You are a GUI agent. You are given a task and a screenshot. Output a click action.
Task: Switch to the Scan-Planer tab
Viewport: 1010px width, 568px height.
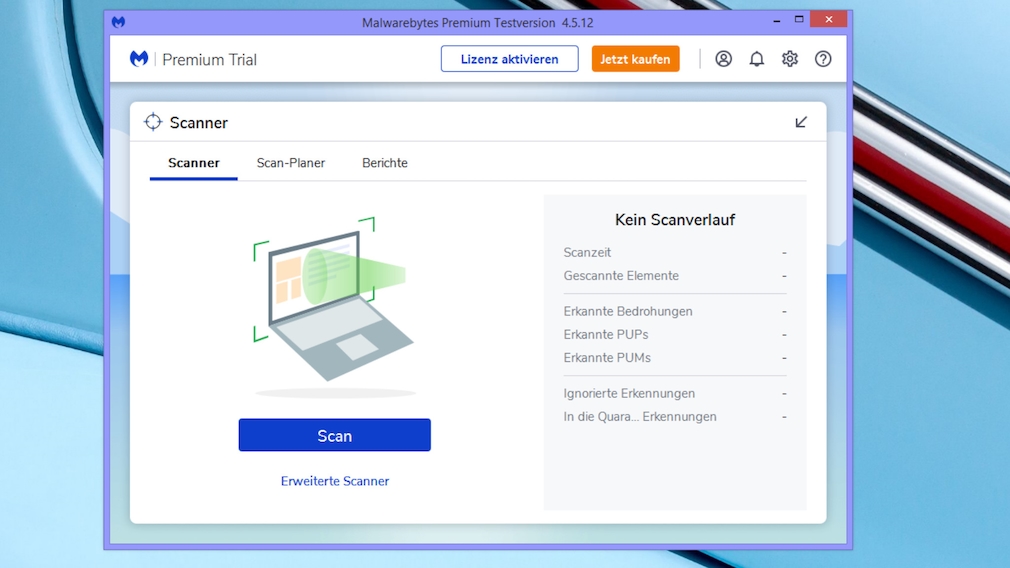pyautogui.click(x=291, y=163)
